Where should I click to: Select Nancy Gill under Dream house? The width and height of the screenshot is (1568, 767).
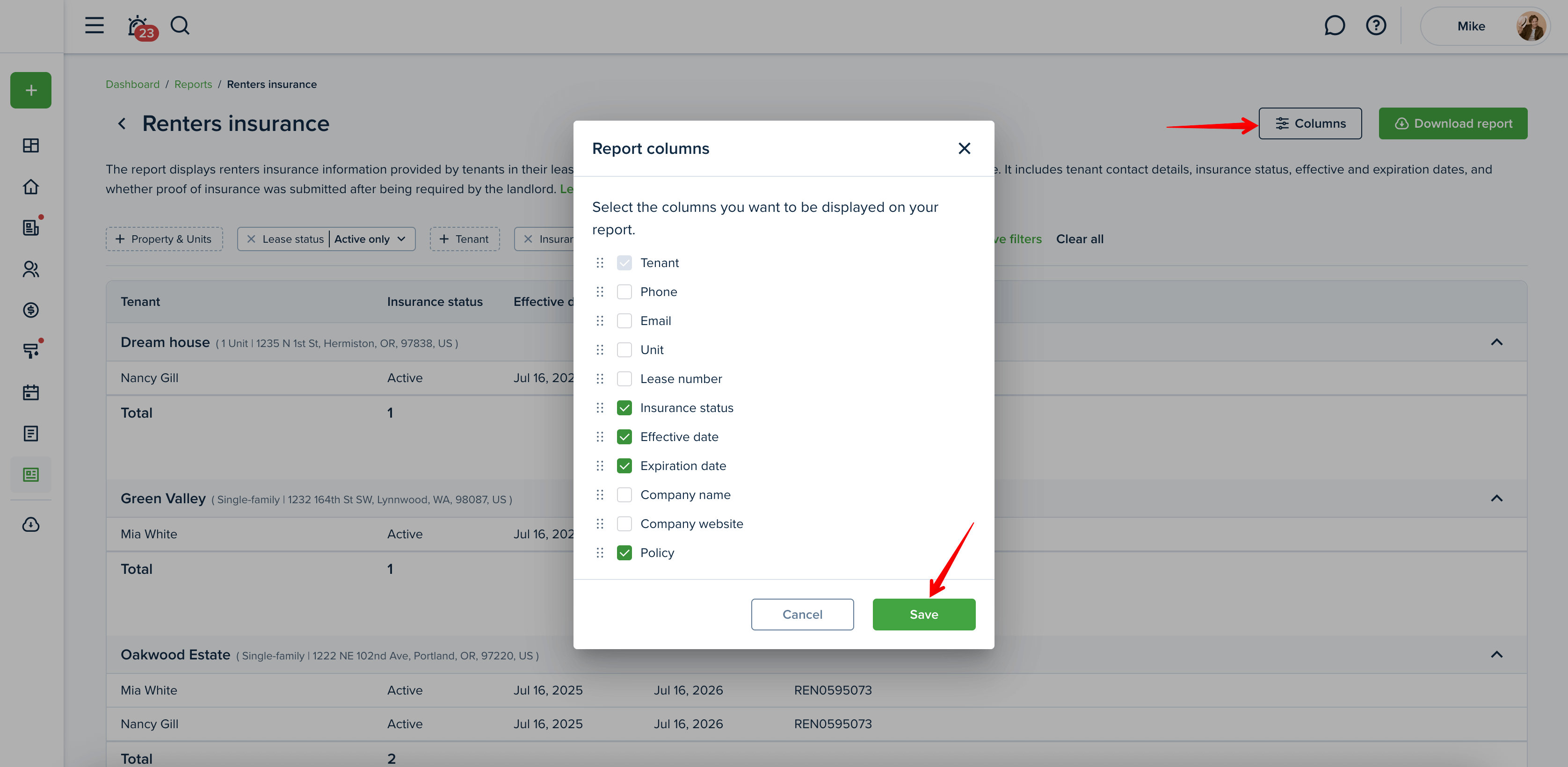(149, 378)
